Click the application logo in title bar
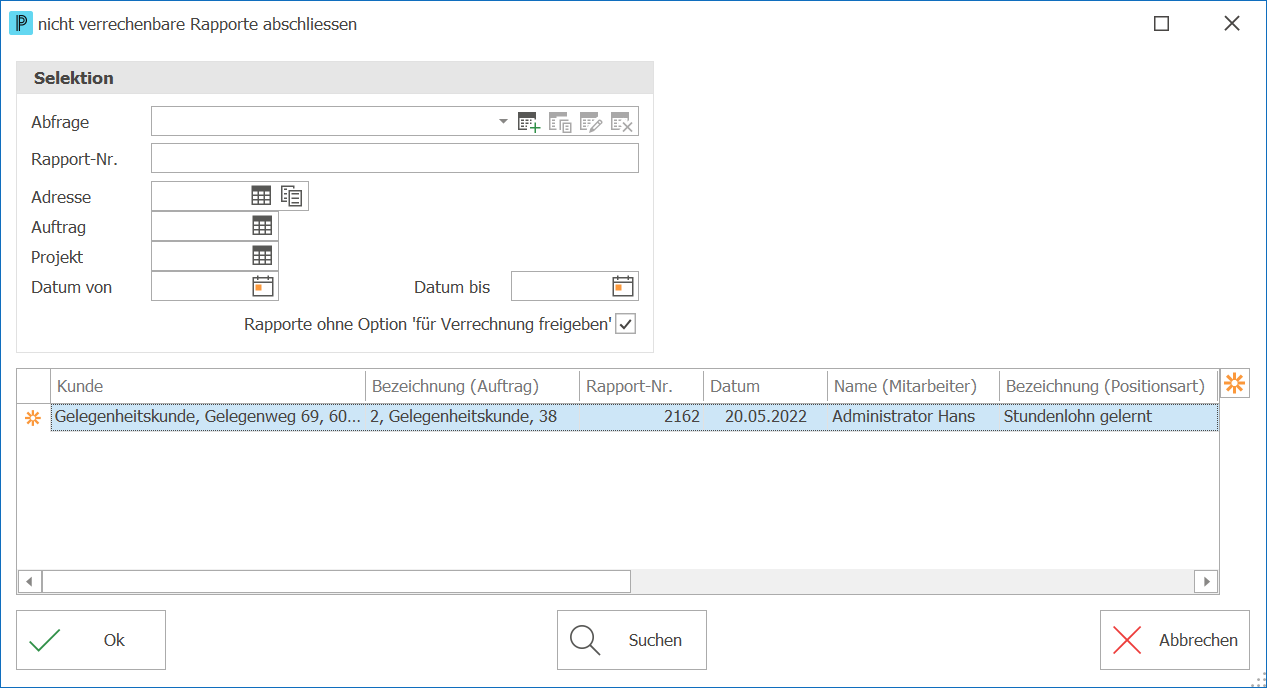The image size is (1267, 688). (20, 23)
